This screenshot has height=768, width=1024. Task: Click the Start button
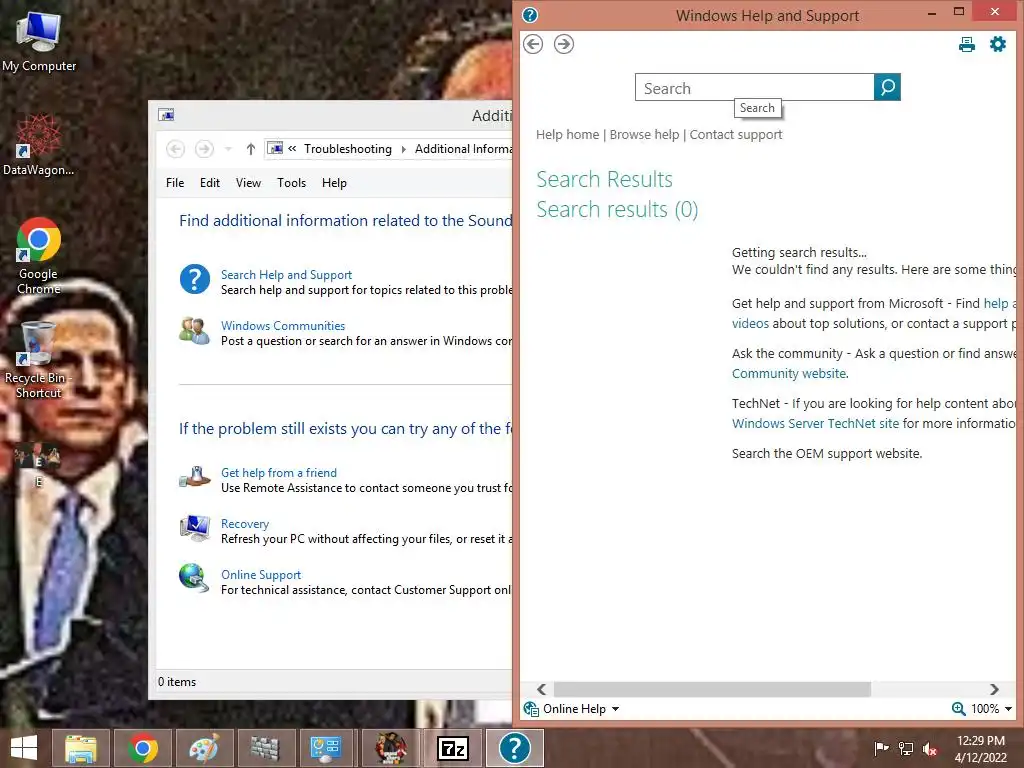[24, 748]
